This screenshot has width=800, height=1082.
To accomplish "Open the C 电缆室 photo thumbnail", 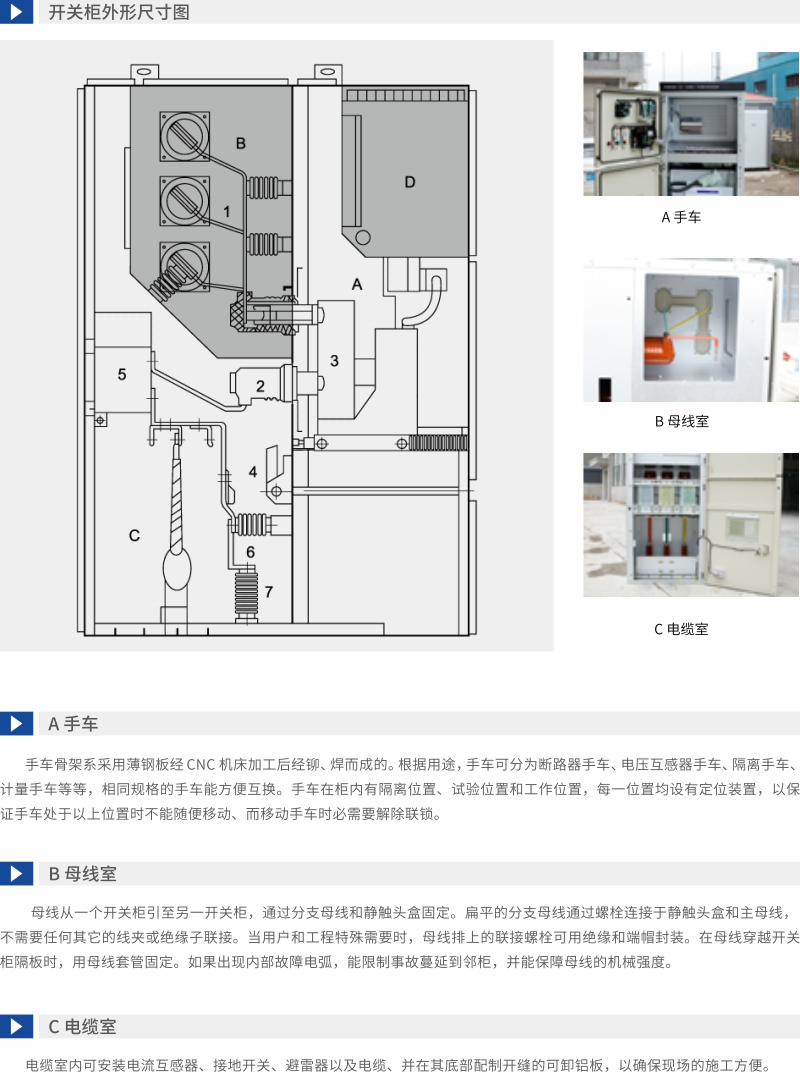I will point(691,524).
